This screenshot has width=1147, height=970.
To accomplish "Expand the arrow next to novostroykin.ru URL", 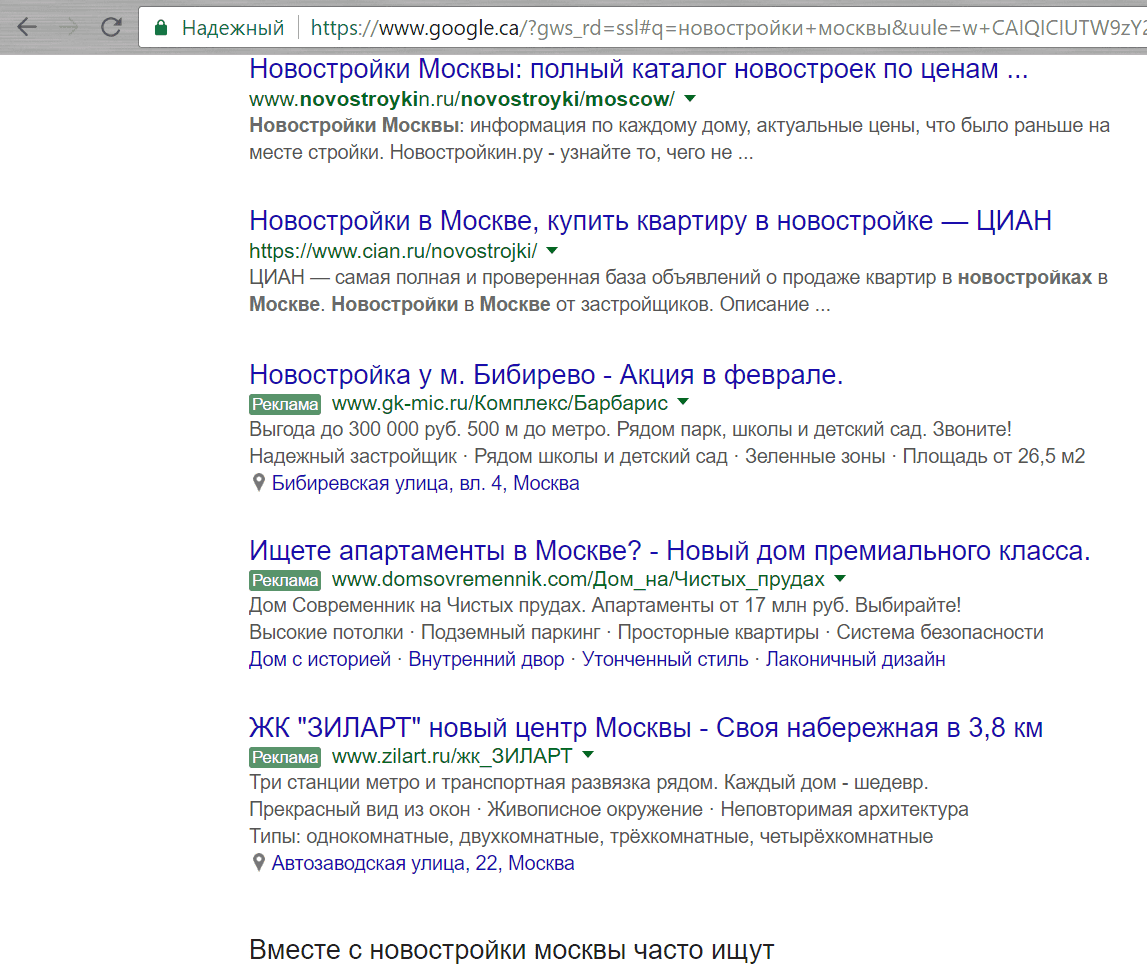I will click(x=690, y=98).
